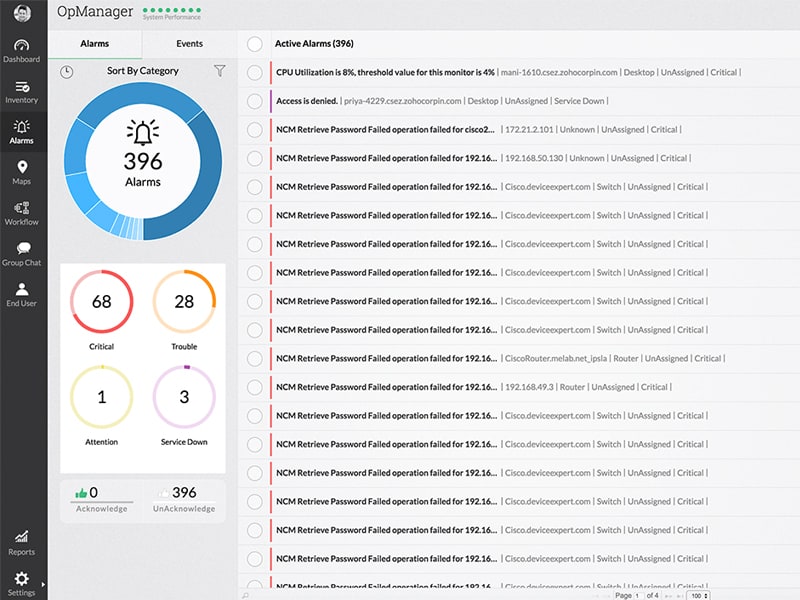Click the clock icon beside Sort By Category
The image size is (800, 600).
coord(66,72)
